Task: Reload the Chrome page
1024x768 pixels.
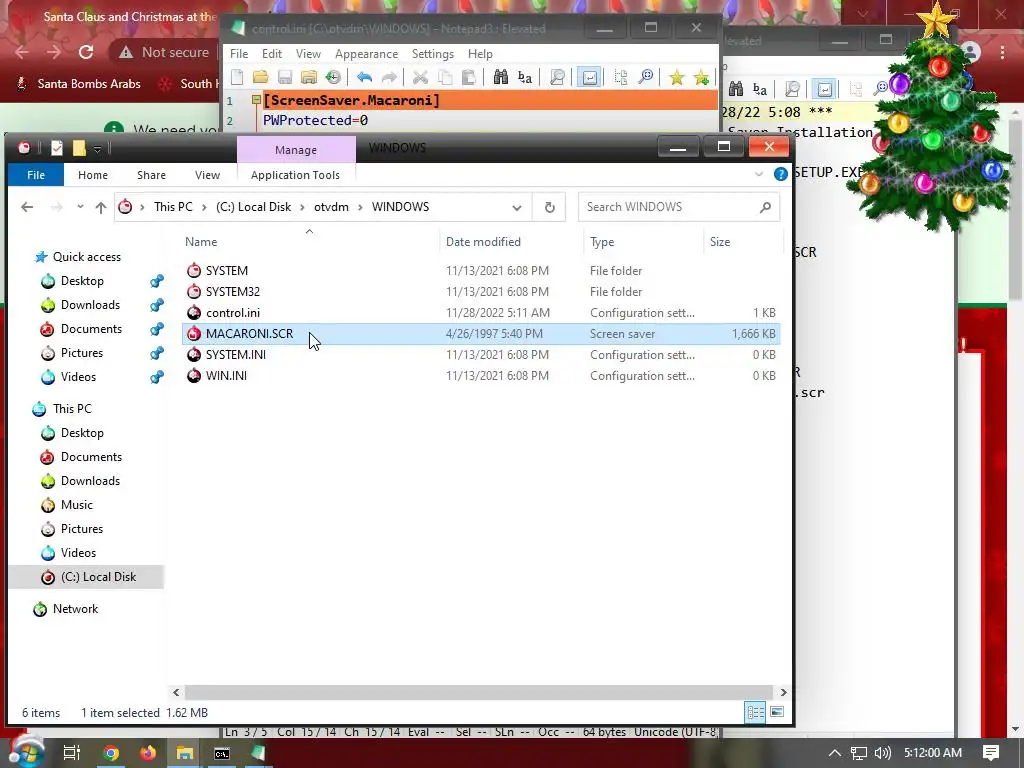Action: [x=86, y=52]
